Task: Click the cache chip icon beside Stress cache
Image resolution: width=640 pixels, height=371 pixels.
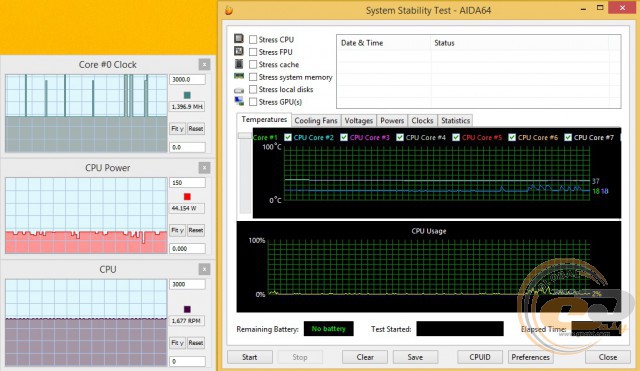Action: [x=239, y=64]
